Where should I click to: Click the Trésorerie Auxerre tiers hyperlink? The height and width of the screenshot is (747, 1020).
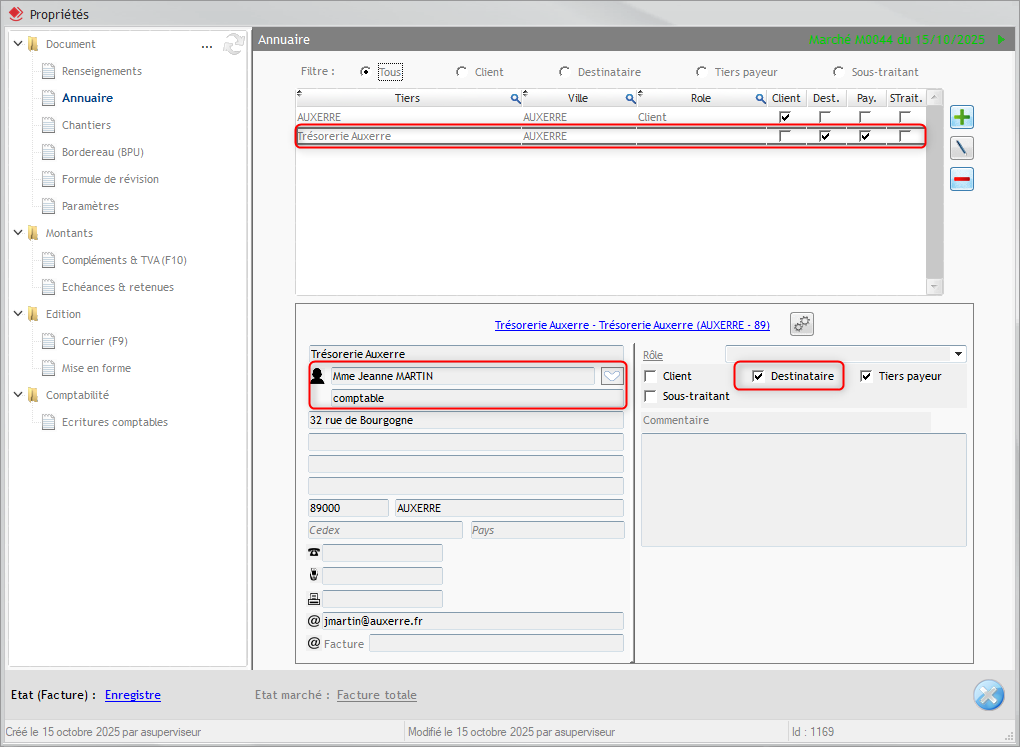point(632,325)
